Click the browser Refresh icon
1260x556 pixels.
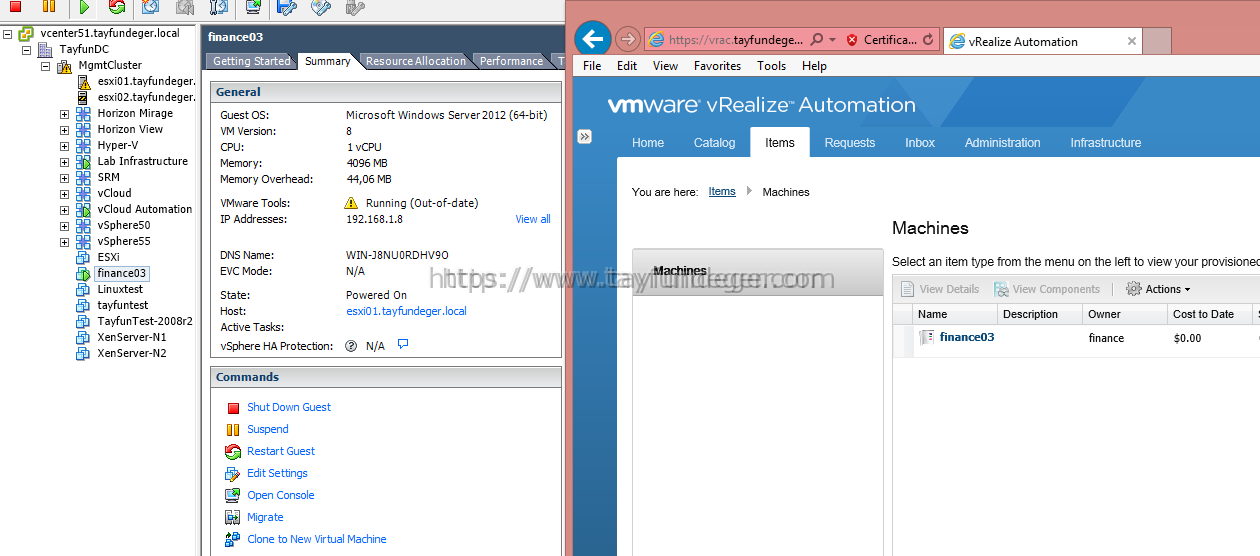pyautogui.click(x=928, y=40)
